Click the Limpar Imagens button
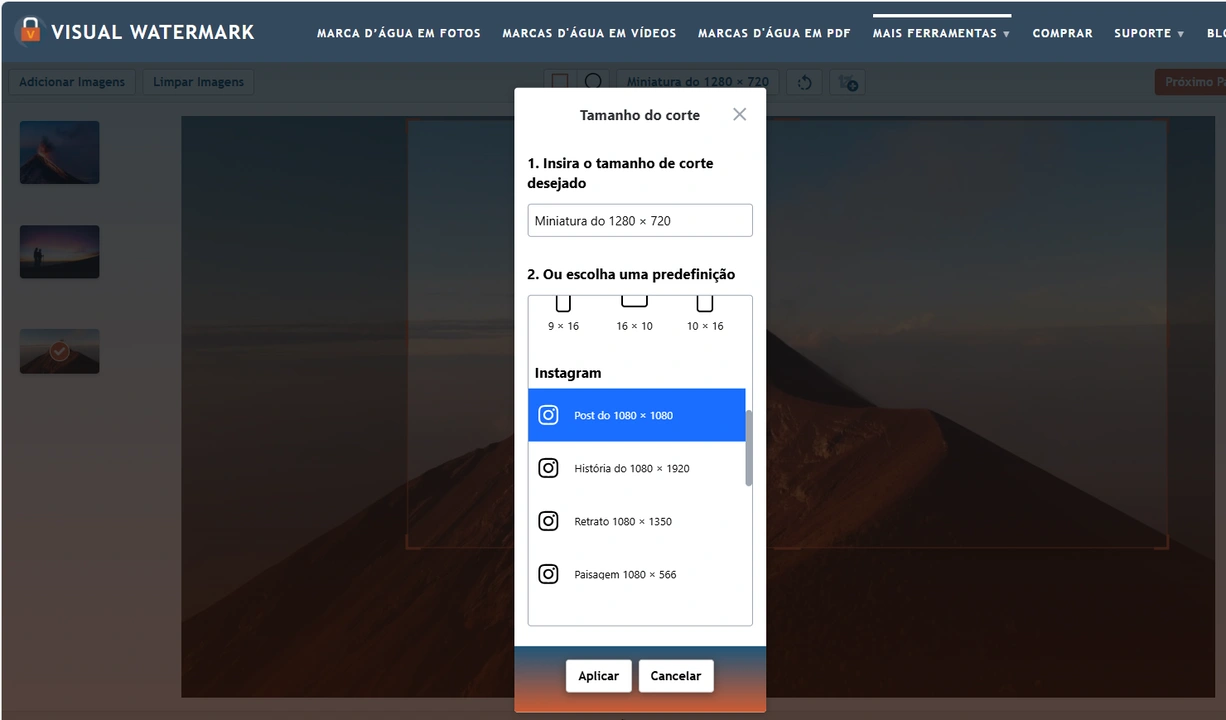 click(x=198, y=82)
